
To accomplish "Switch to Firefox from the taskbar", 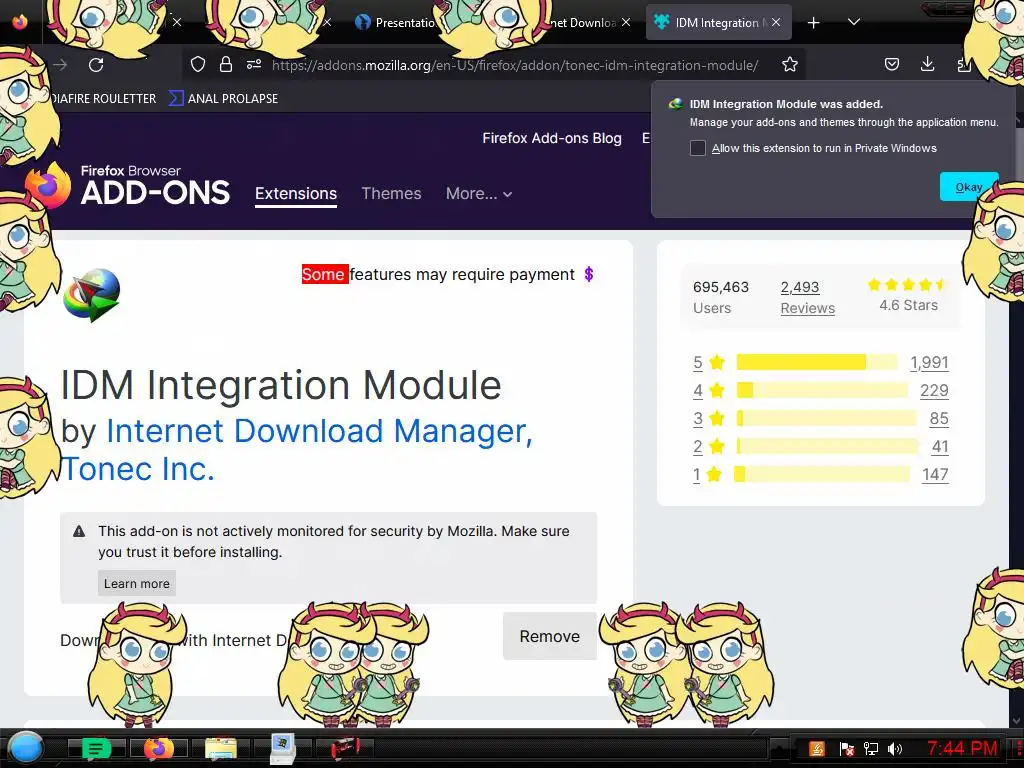I will (x=159, y=748).
